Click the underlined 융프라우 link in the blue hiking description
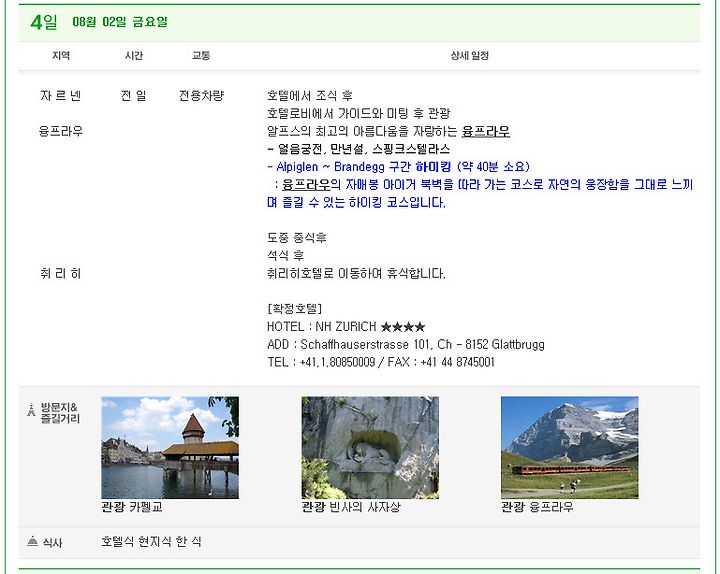Image resolution: width=720 pixels, height=574 pixels. tap(306, 185)
